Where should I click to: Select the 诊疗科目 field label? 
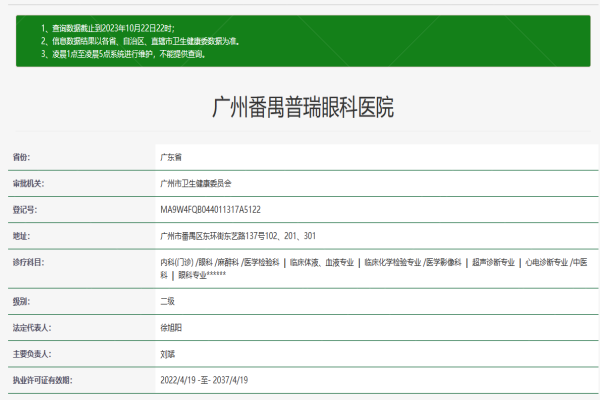click(29, 262)
